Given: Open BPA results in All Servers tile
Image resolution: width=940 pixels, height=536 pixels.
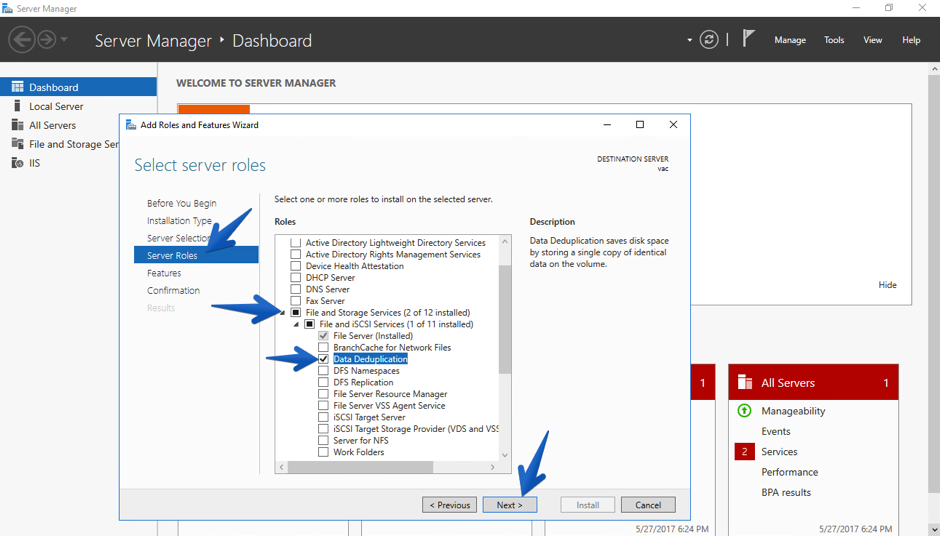Looking at the screenshot, I should click(786, 492).
